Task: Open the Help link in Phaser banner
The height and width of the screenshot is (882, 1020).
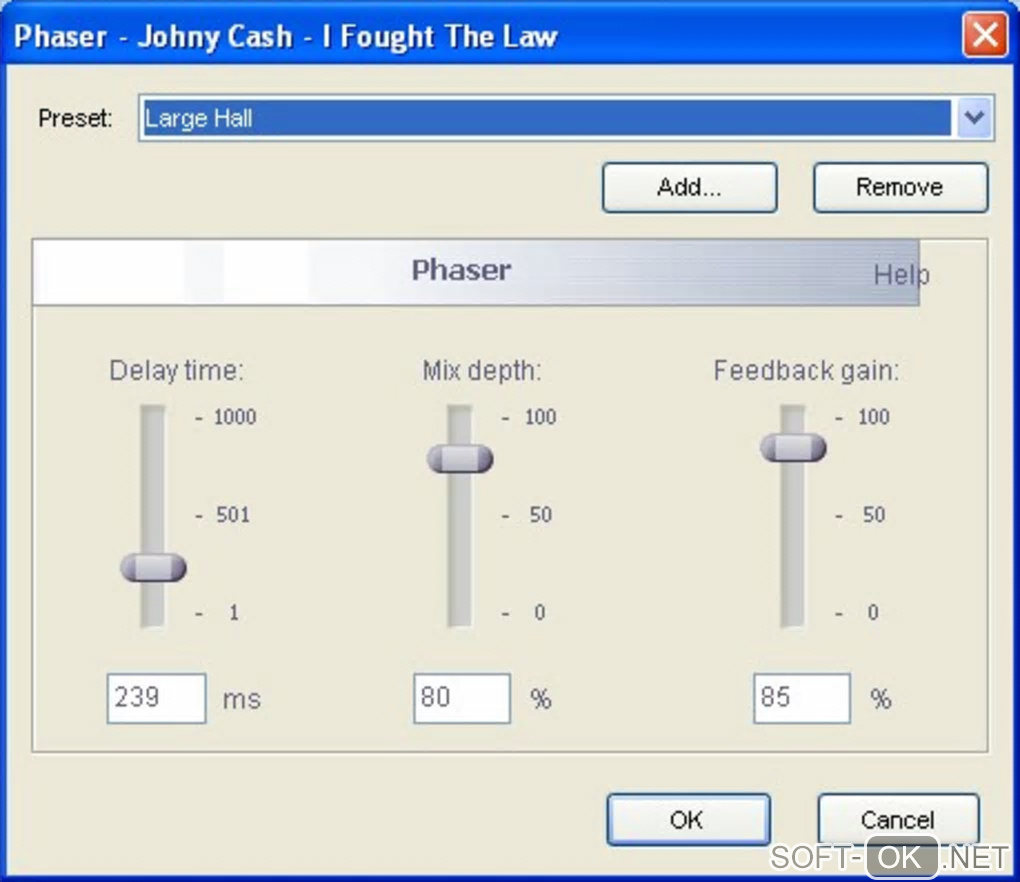Action: (x=901, y=274)
